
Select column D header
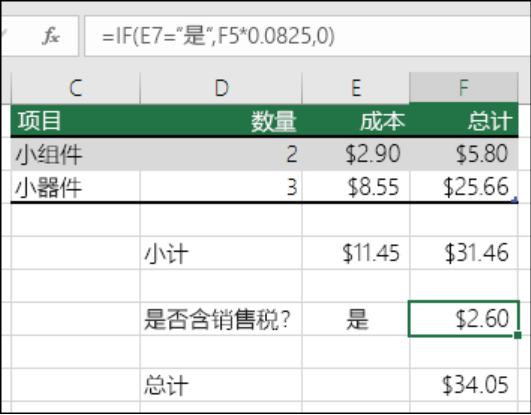point(221,88)
